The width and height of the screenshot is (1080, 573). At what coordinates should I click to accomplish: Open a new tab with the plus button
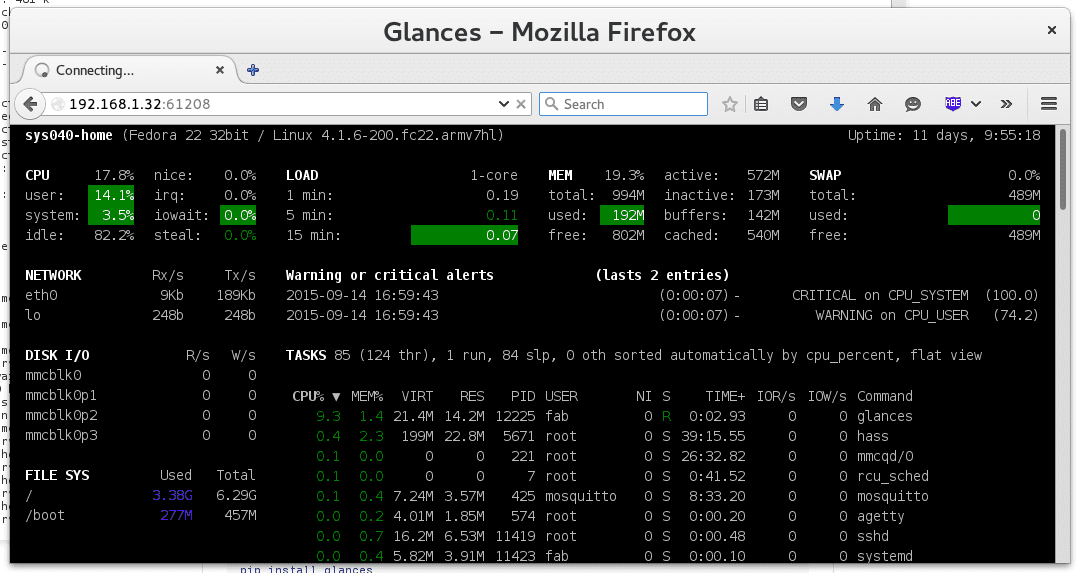(253, 70)
